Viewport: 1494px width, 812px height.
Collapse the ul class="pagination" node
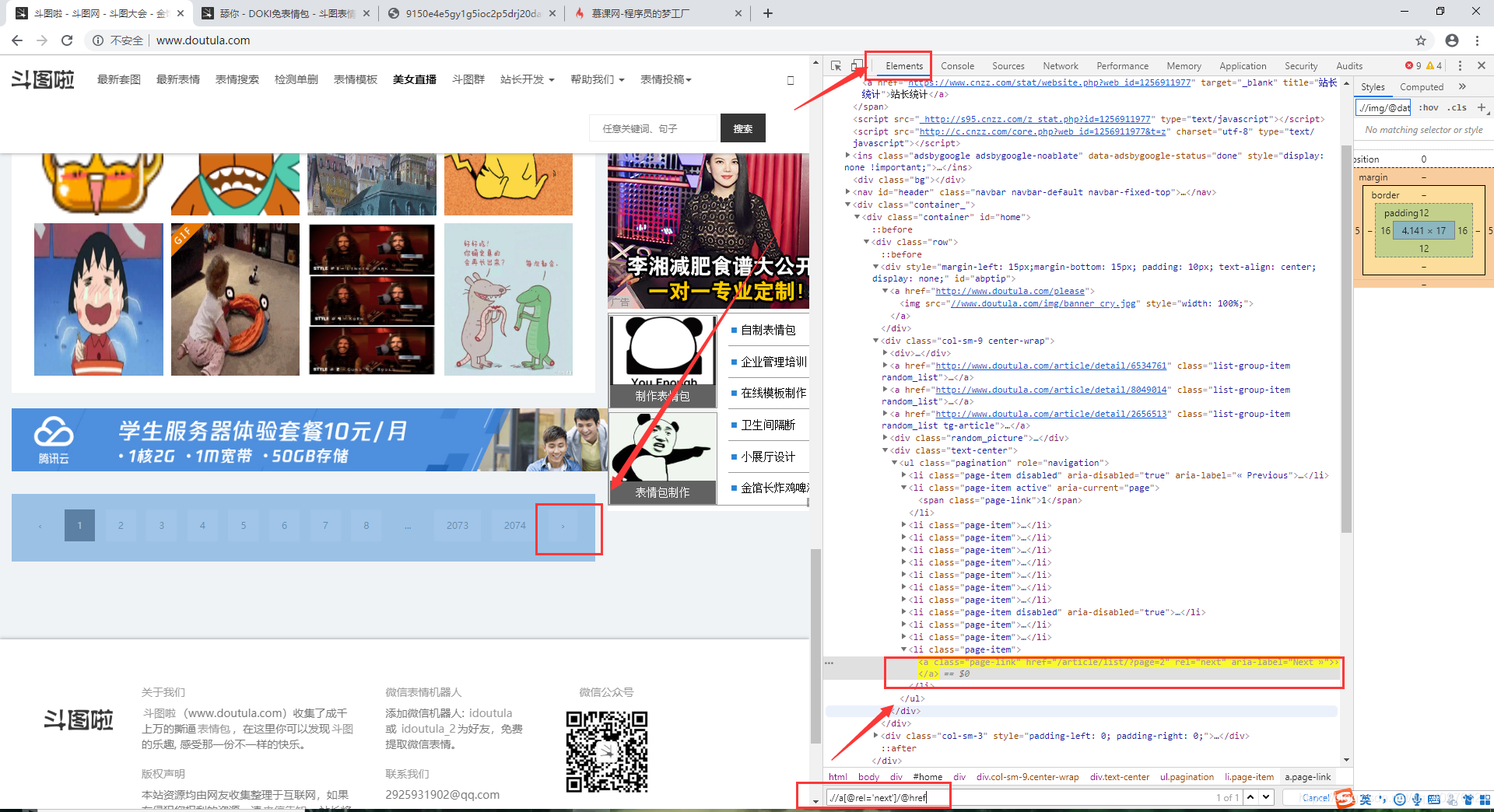click(x=894, y=463)
